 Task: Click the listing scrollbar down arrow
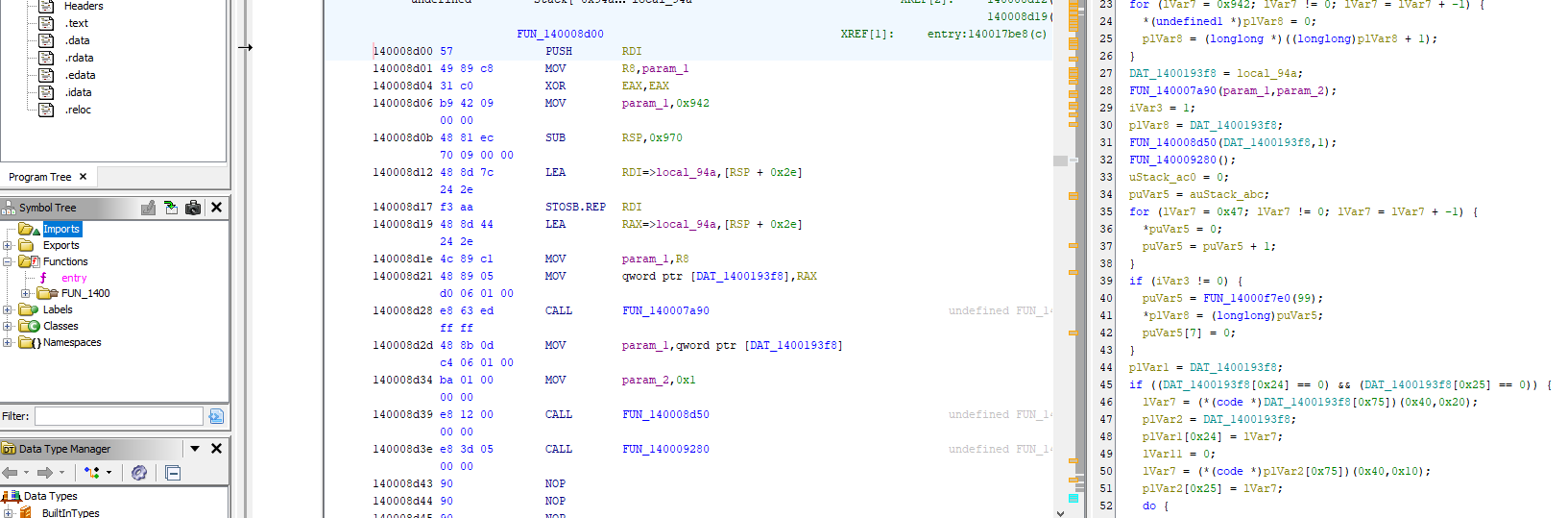[1060, 512]
